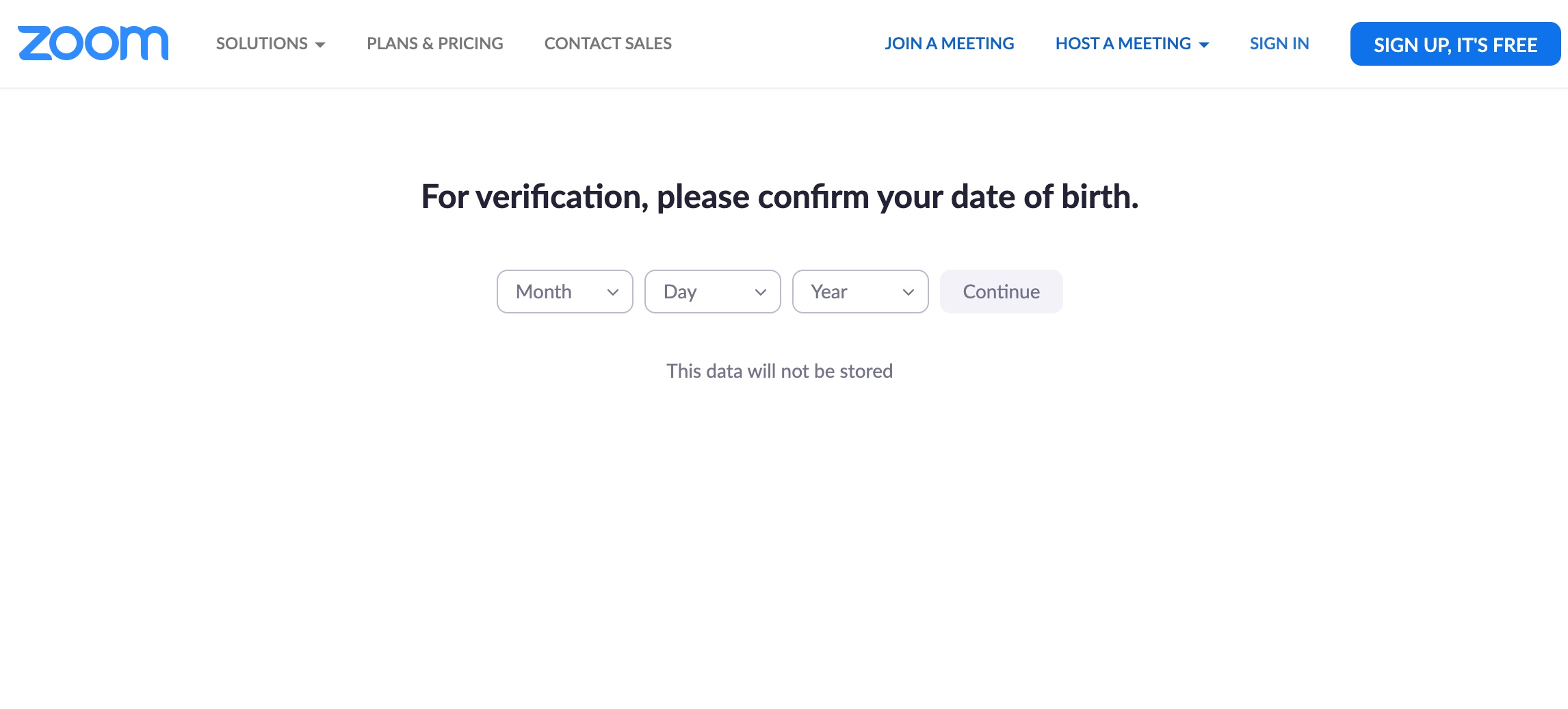This screenshot has height=709, width=1568.
Task: Open the SOLUTIONS menu
Action: (270, 44)
